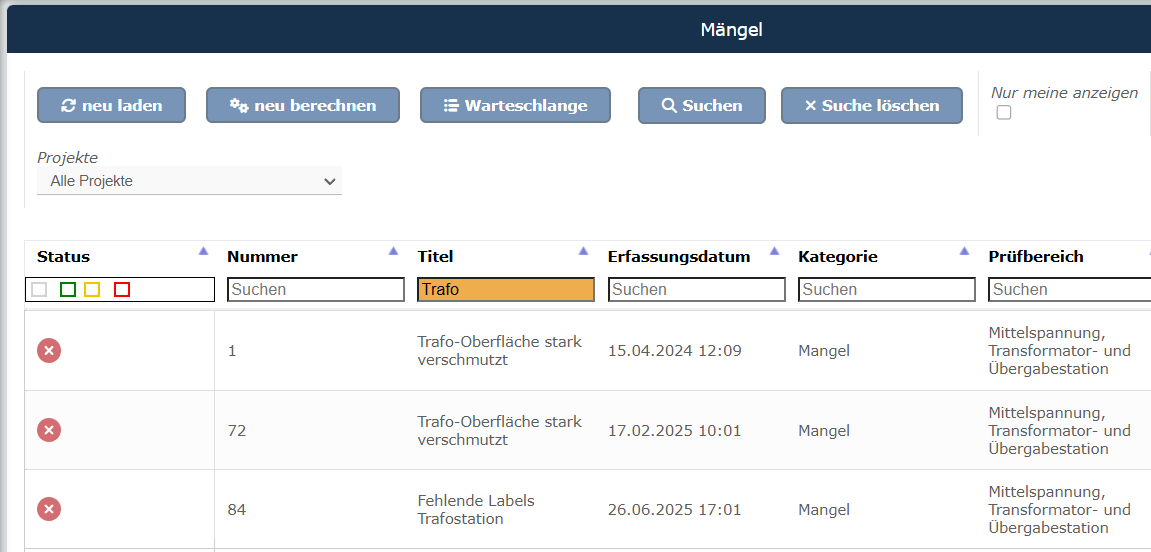Viewport: 1151px width, 552px height.
Task: Open the 'Alle Projekte' dropdown
Action: (x=189, y=181)
